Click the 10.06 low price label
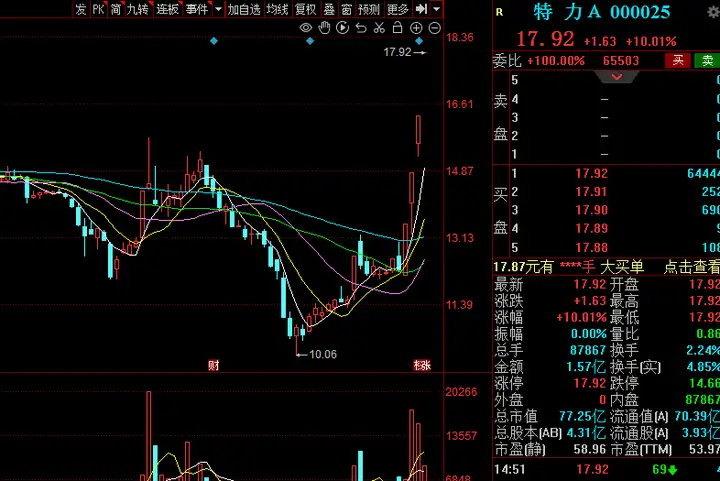The height and width of the screenshot is (481, 720). (x=323, y=354)
